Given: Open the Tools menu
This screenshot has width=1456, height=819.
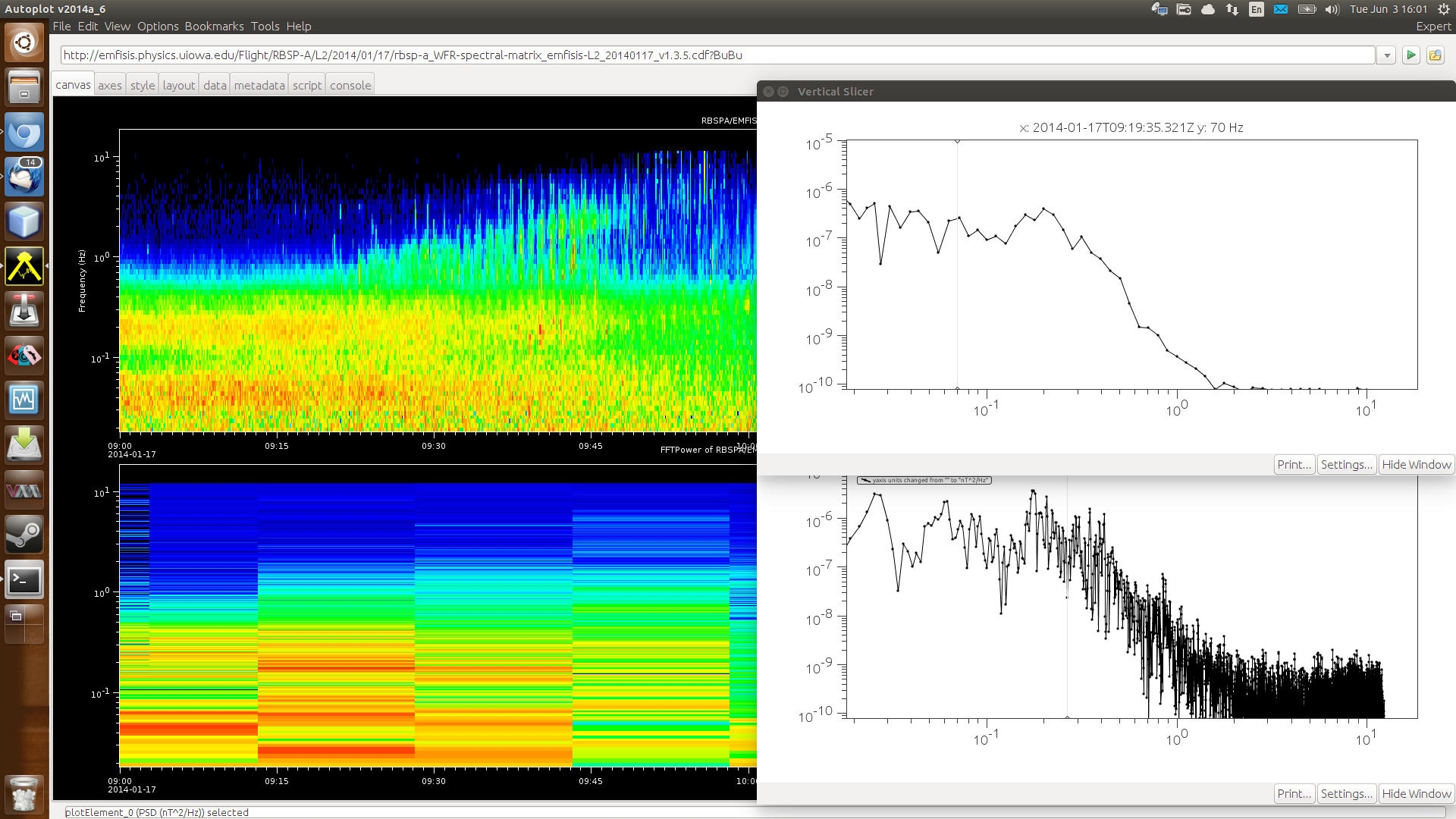Looking at the screenshot, I should click(x=265, y=26).
